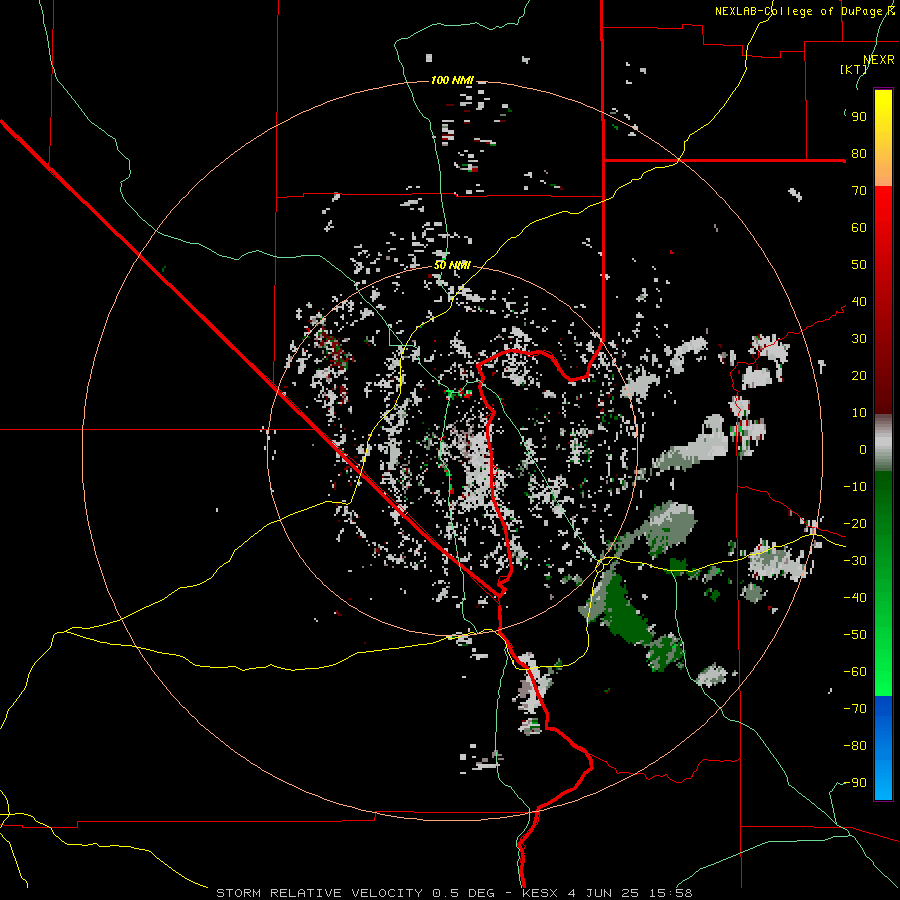Click the 0 value on the velocity scale

(x=863, y=450)
